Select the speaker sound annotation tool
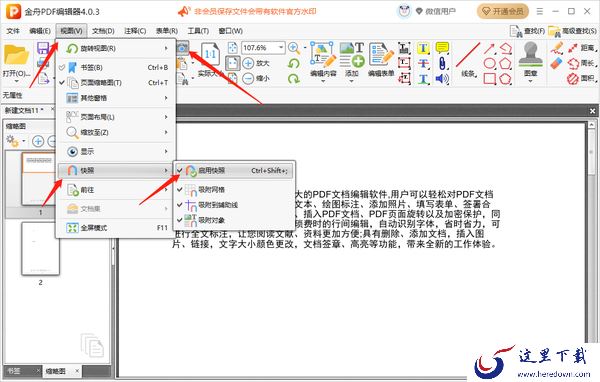The width and height of the screenshot is (600, 382). click(x=442, y=79)
